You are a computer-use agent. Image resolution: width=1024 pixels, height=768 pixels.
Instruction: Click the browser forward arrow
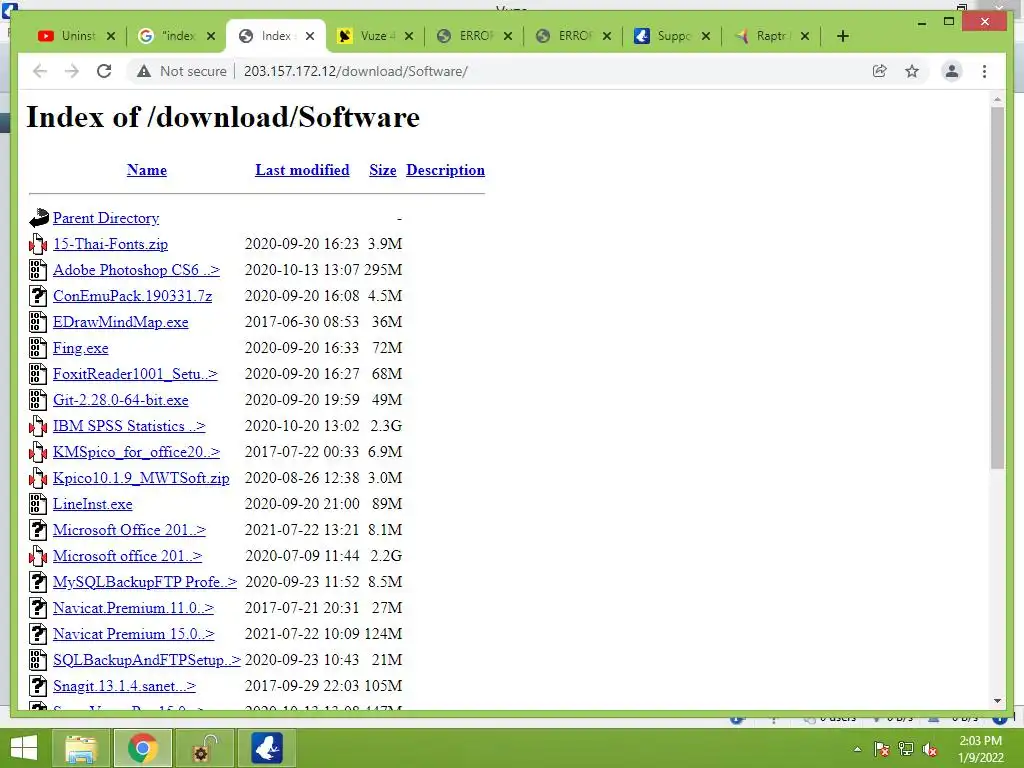(72, 71)
